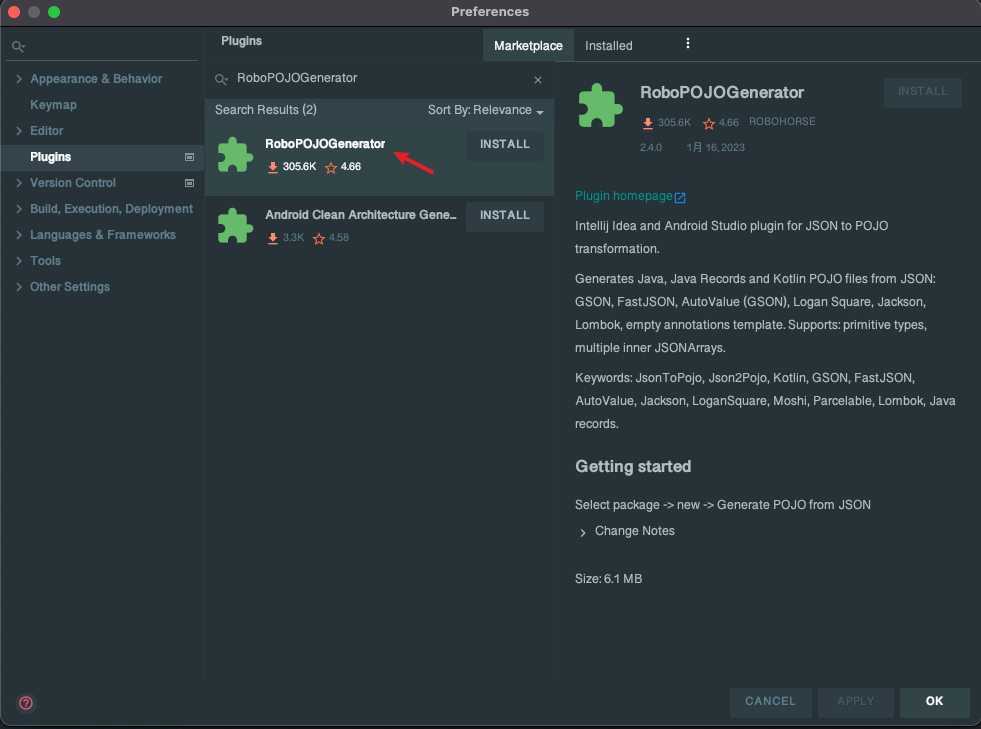Click the three-dot plugin options menu
This screenshot has height=729, width=981.
(687, 44)
